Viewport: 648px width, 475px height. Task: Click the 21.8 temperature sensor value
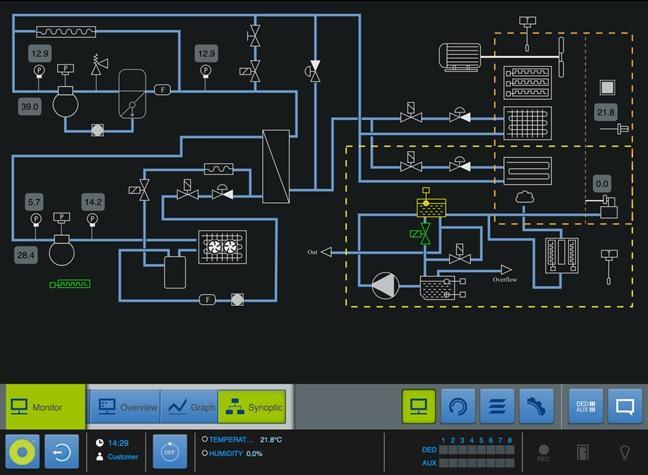(606, 112)
